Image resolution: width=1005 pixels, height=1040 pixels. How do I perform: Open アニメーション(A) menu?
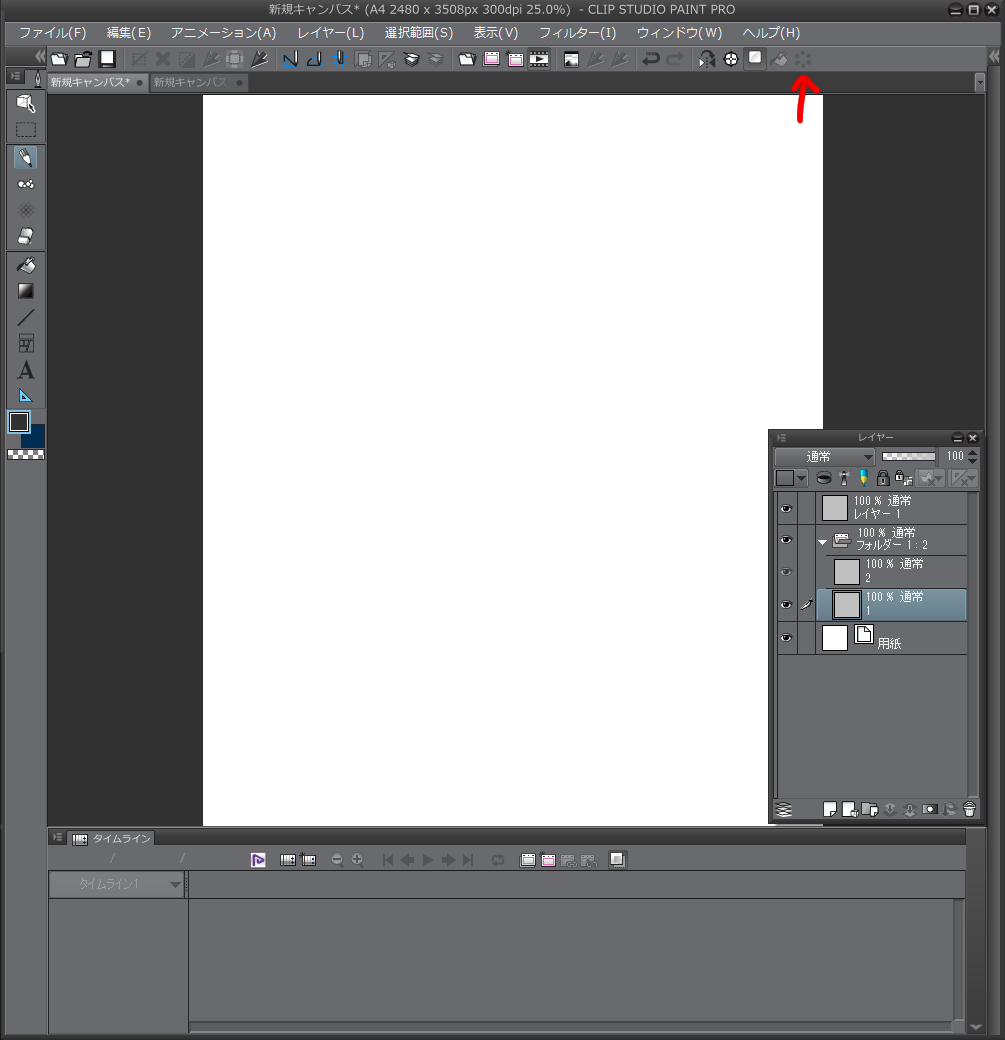coord(224,32)
